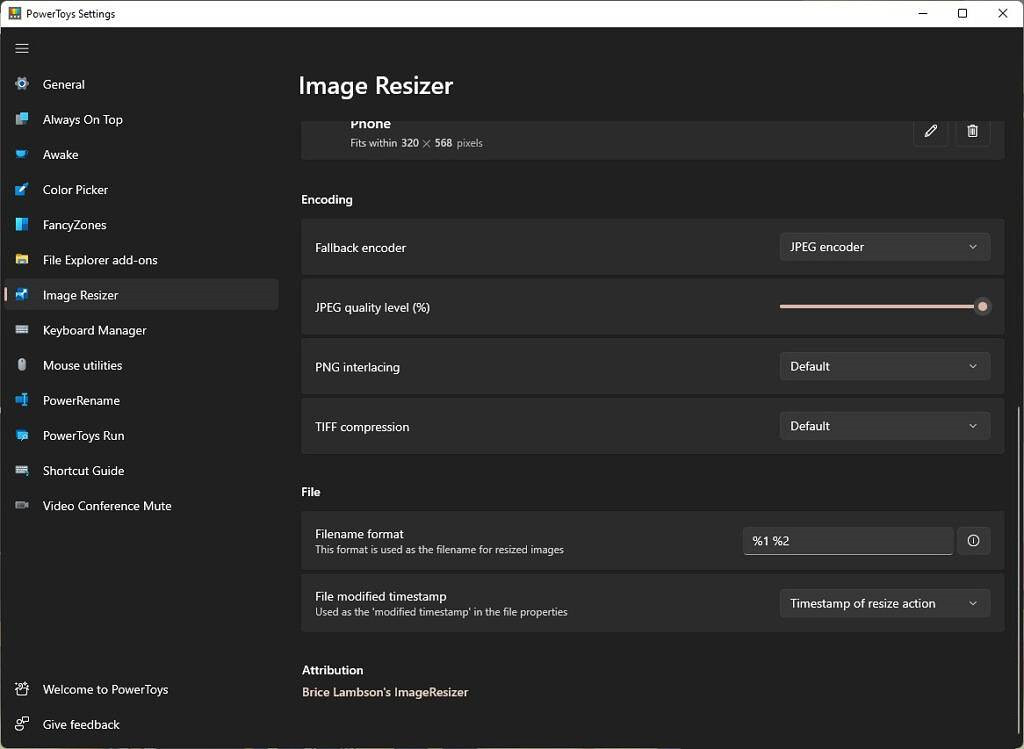Go to Keyboard Manager settings
Viewport: 1024px width, 749px height.
tap(94, 330)
